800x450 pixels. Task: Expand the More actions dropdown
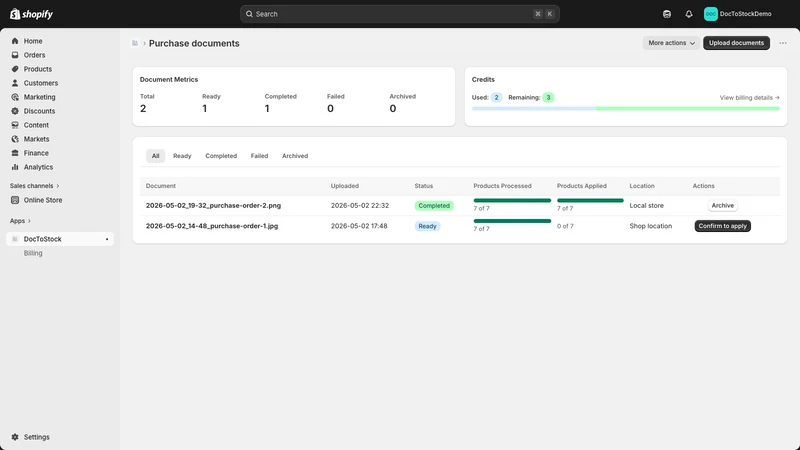tap(671, 43)
